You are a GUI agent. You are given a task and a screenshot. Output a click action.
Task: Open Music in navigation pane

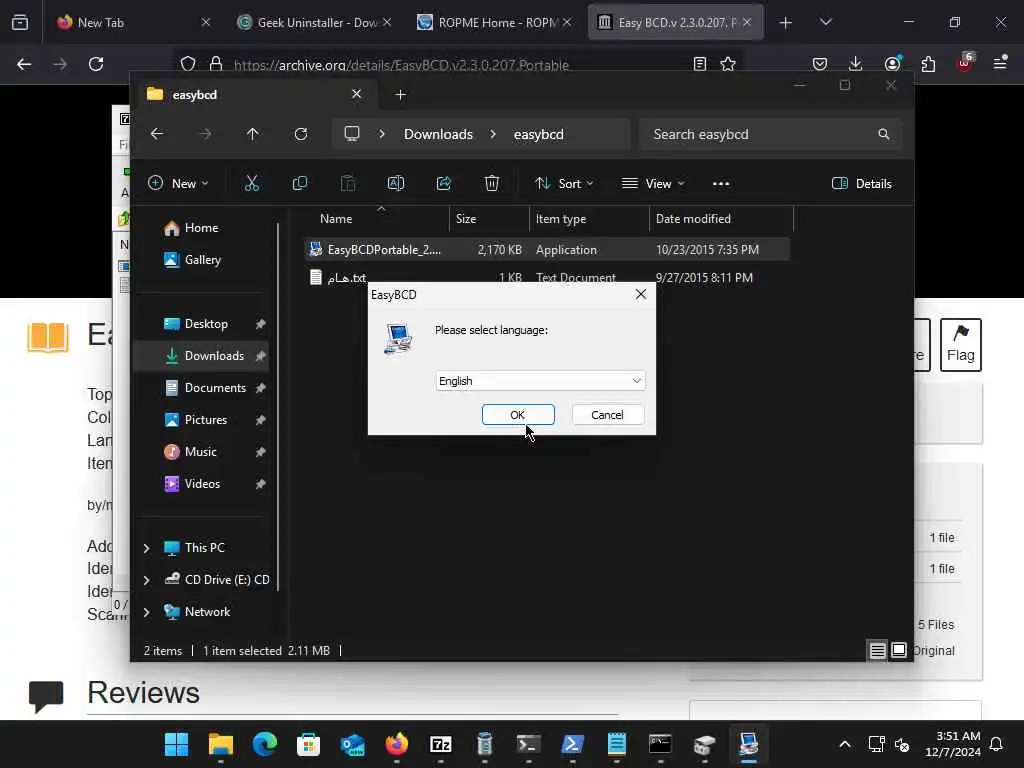[x=200, y=452]
